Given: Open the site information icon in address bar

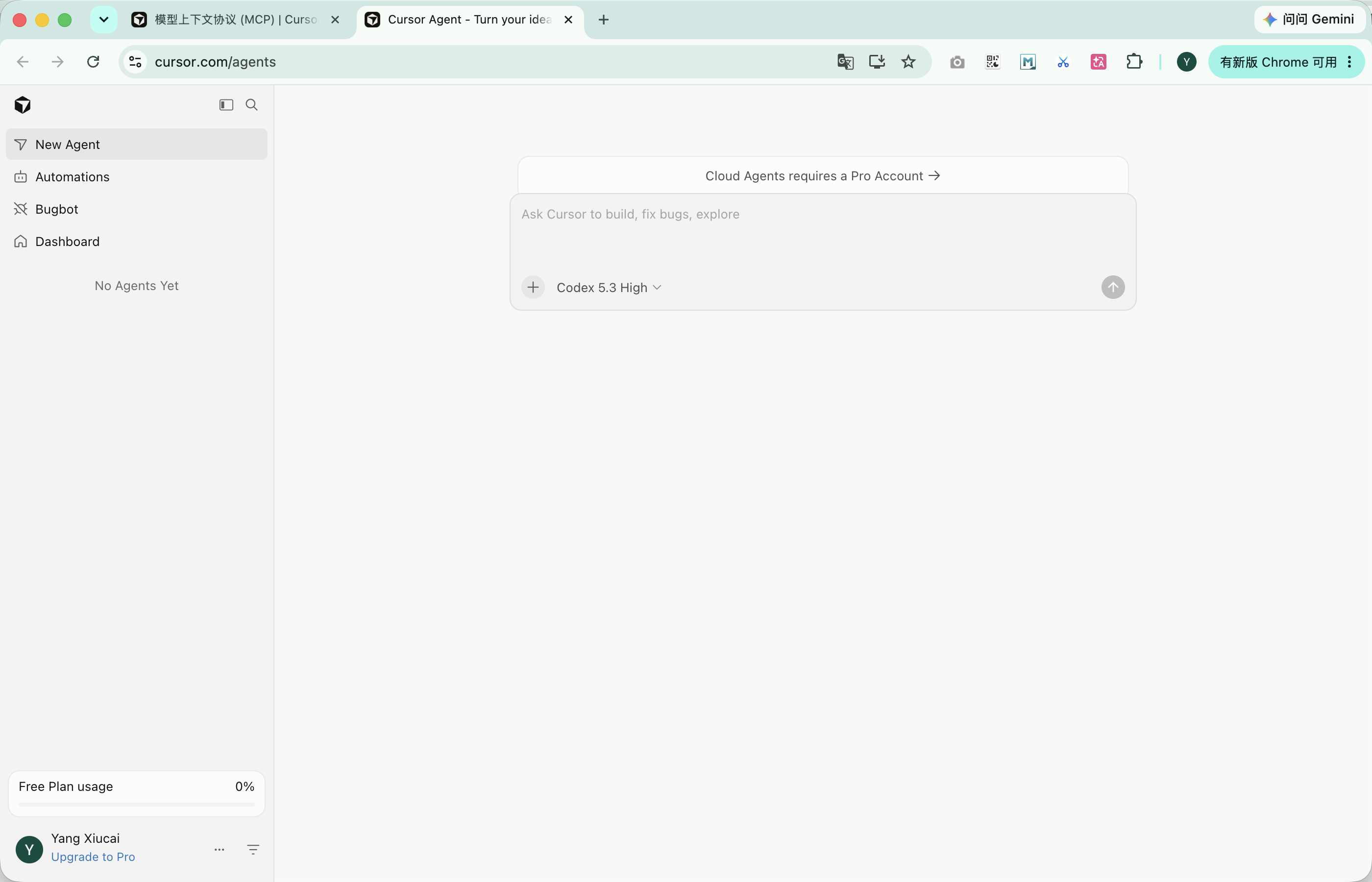Looking at the screenshot, I should (x=135, y=62).
